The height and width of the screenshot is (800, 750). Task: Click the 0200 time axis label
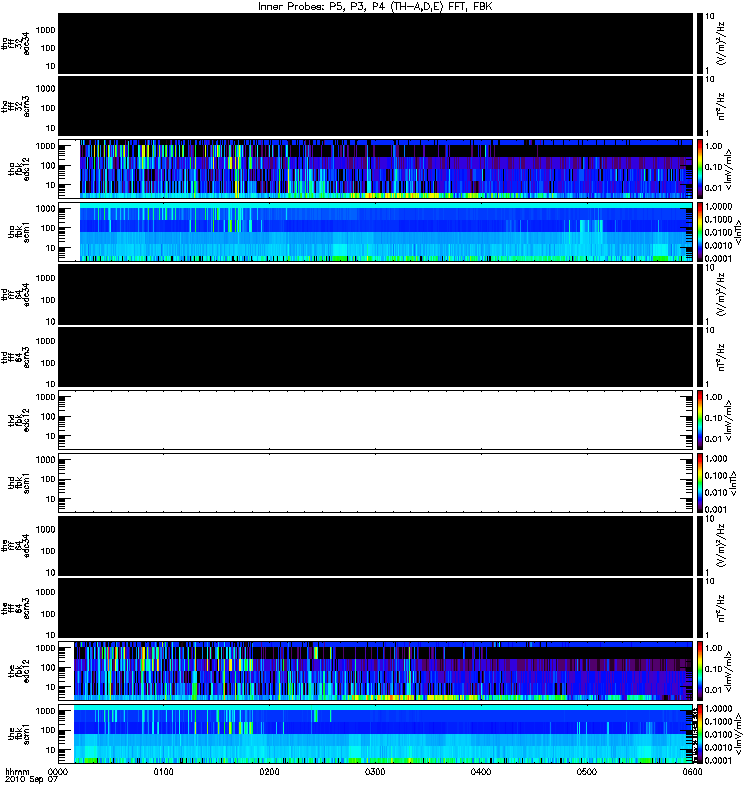point(269,771)
